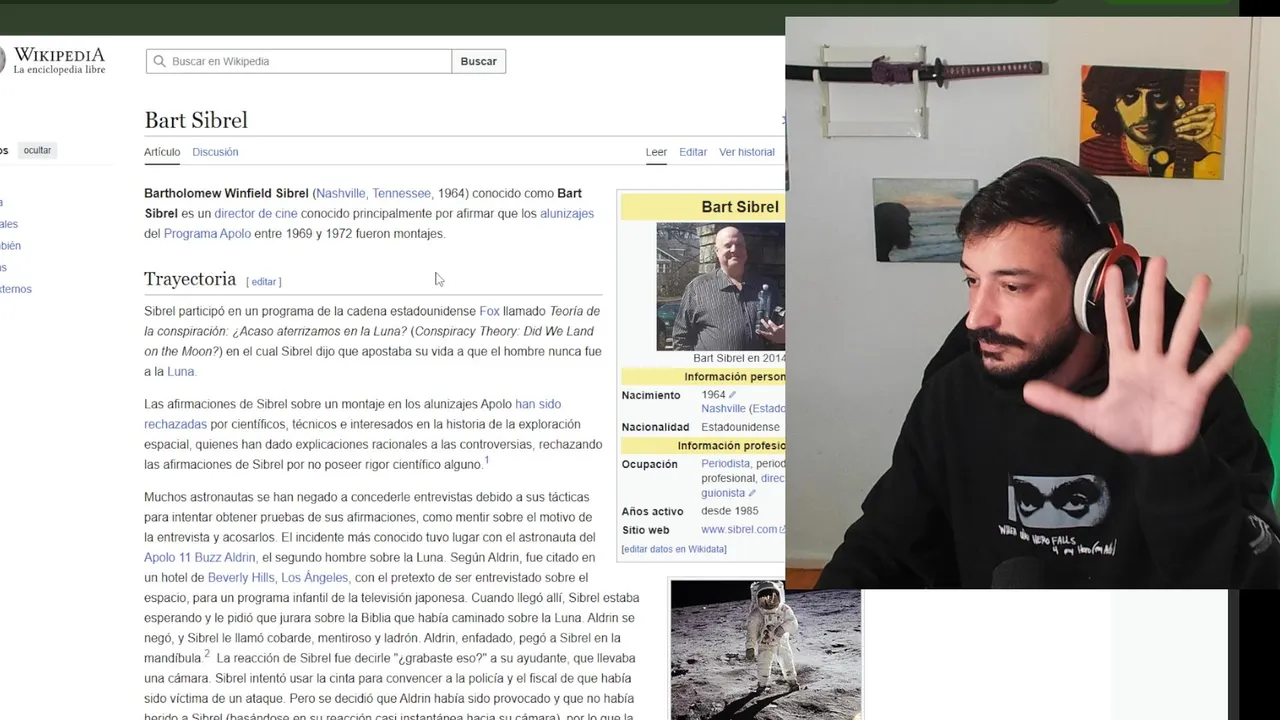Image resolution: width=1280 pixels, height=720 pixels.
Task: Click the magnifier icon in Wikipedia search box
Action: tap(159, 61)
